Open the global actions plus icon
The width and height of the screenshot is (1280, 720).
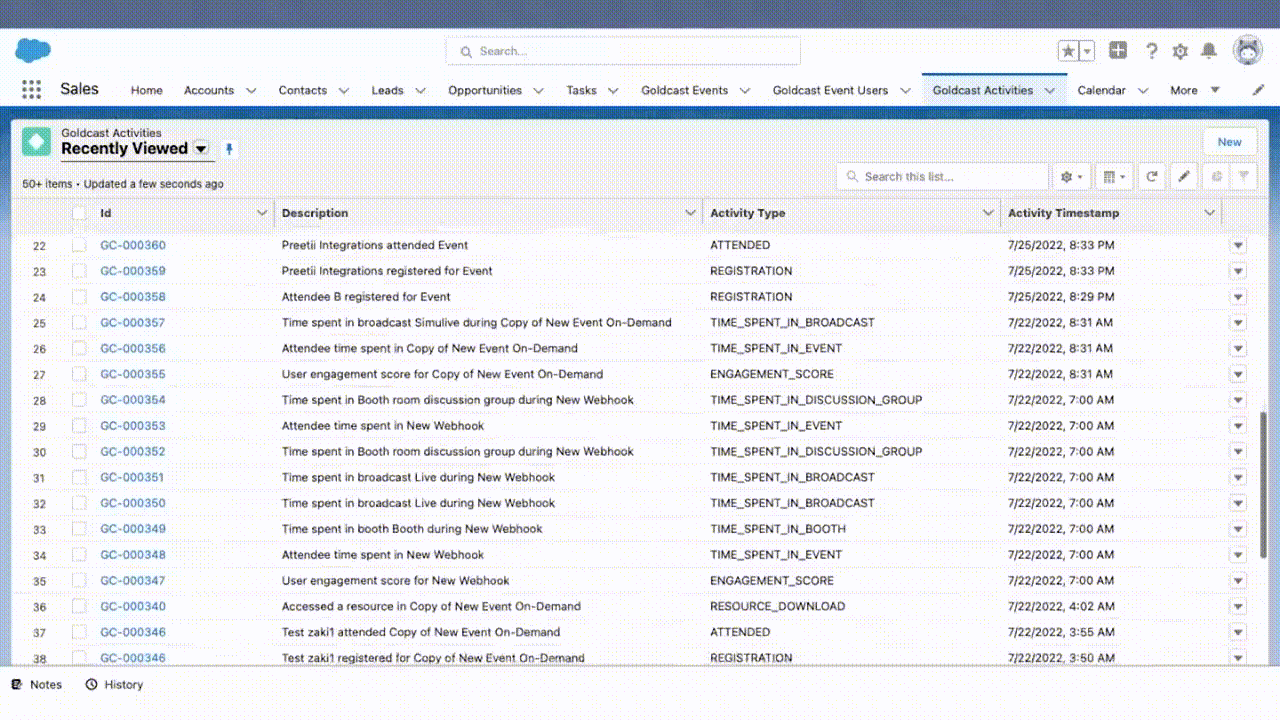point(1118,51)
